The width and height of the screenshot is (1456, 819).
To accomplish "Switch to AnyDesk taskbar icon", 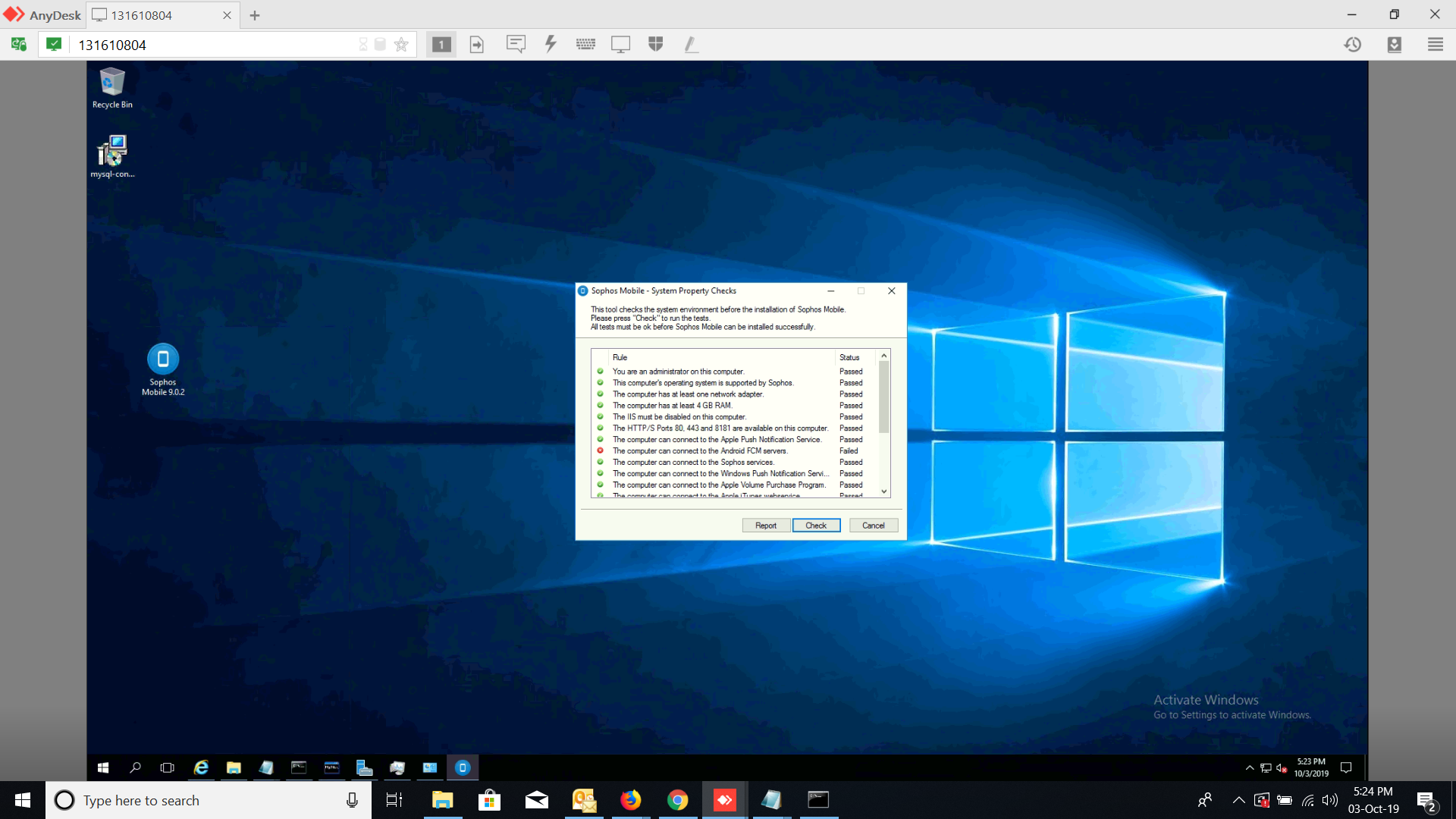I will click(724, 800).
